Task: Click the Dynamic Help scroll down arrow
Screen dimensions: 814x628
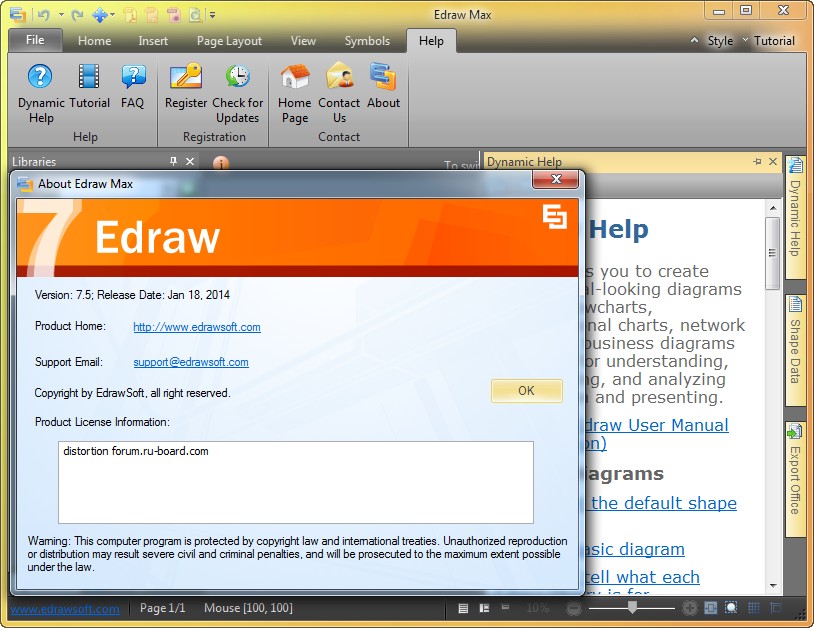Action: (772, 586)
